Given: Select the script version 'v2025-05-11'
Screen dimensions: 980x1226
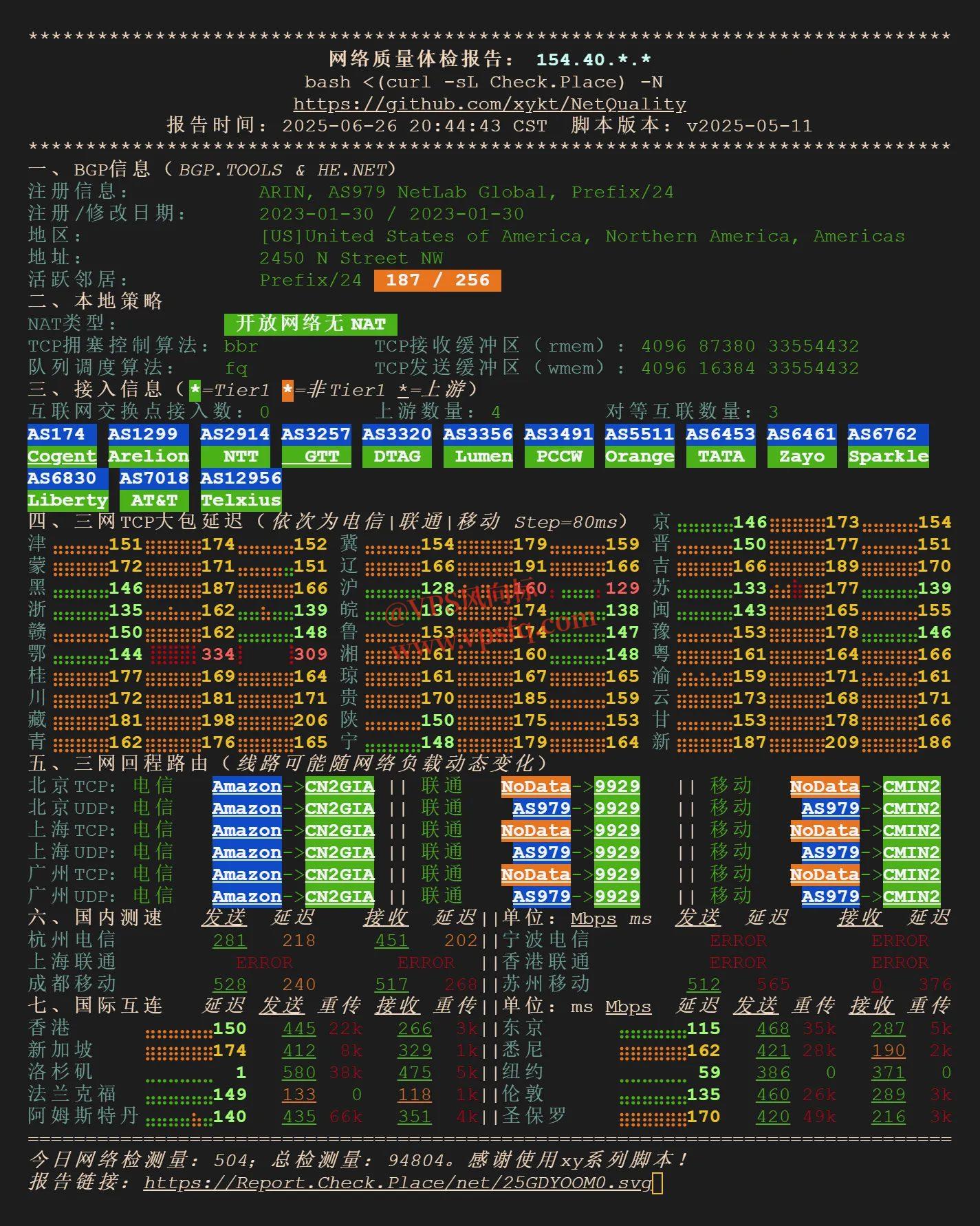Looking at the screenshot, I should 750,126.
